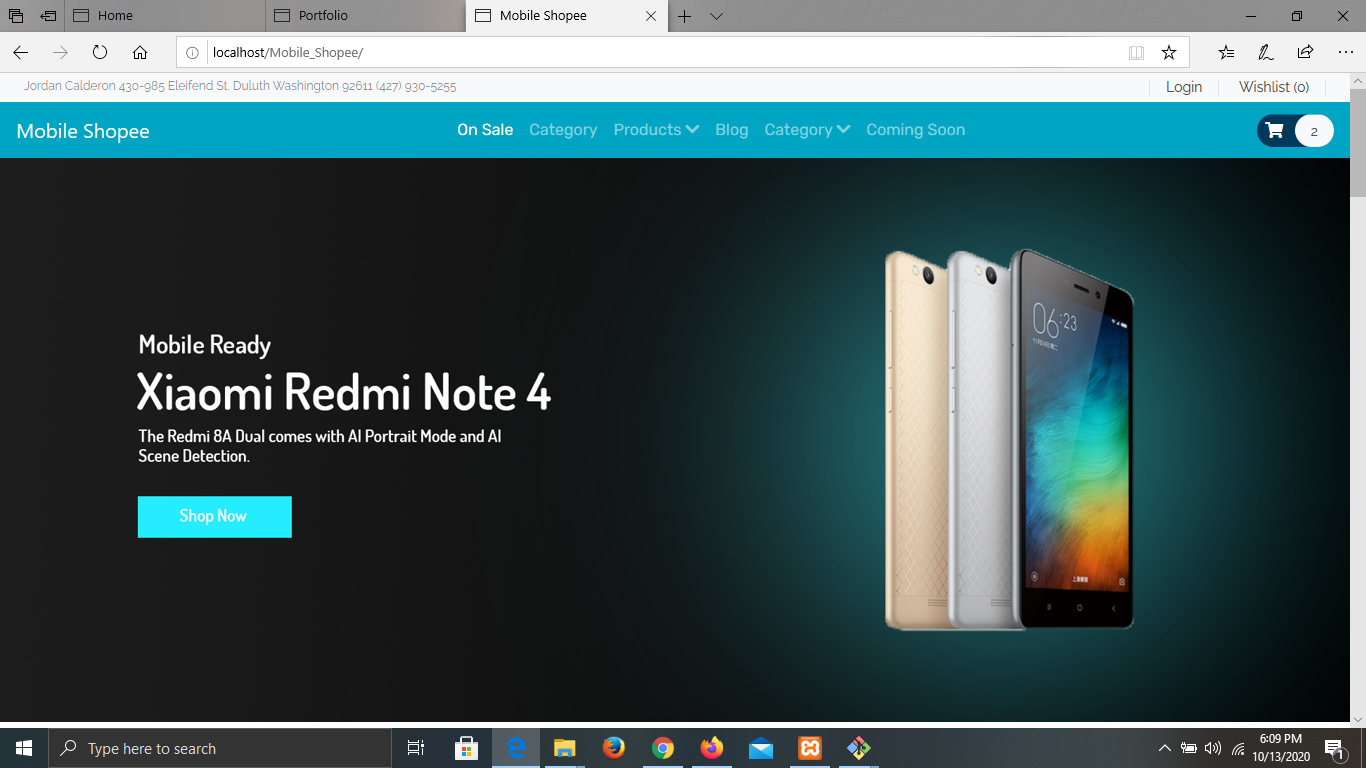Image resolution: width=1366 pixels, height=768 pixels.
Task: Click the Mobile Ready subtitle text
Action: [205, 345]
